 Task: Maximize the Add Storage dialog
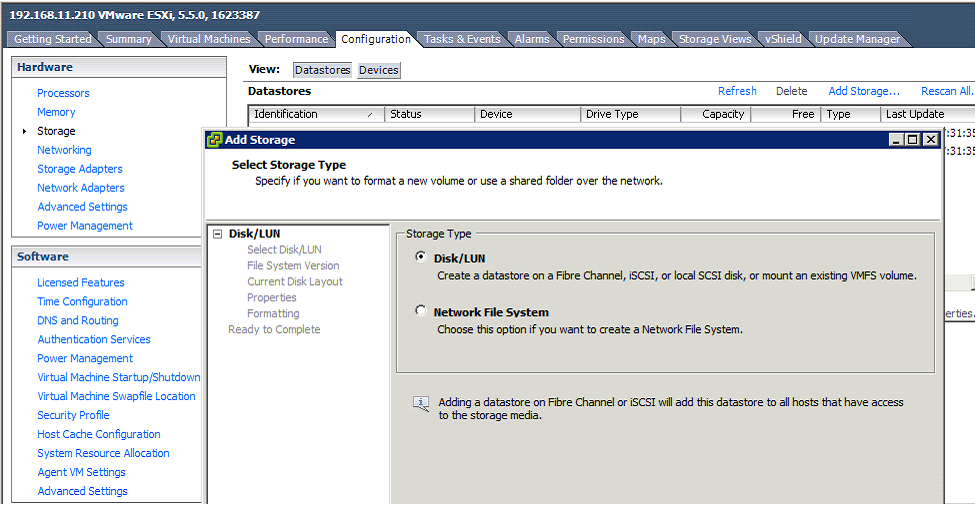tap(912, 140)
